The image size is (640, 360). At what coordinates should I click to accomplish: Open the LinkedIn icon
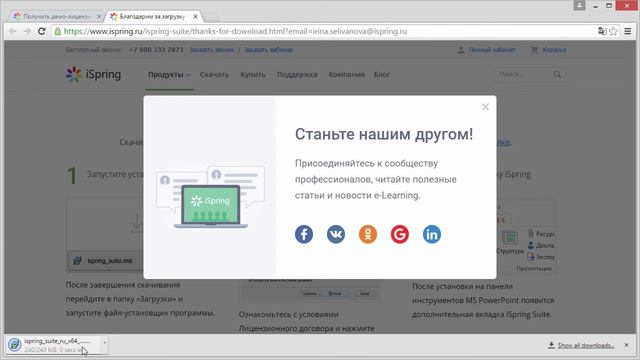tap(432, 234)
